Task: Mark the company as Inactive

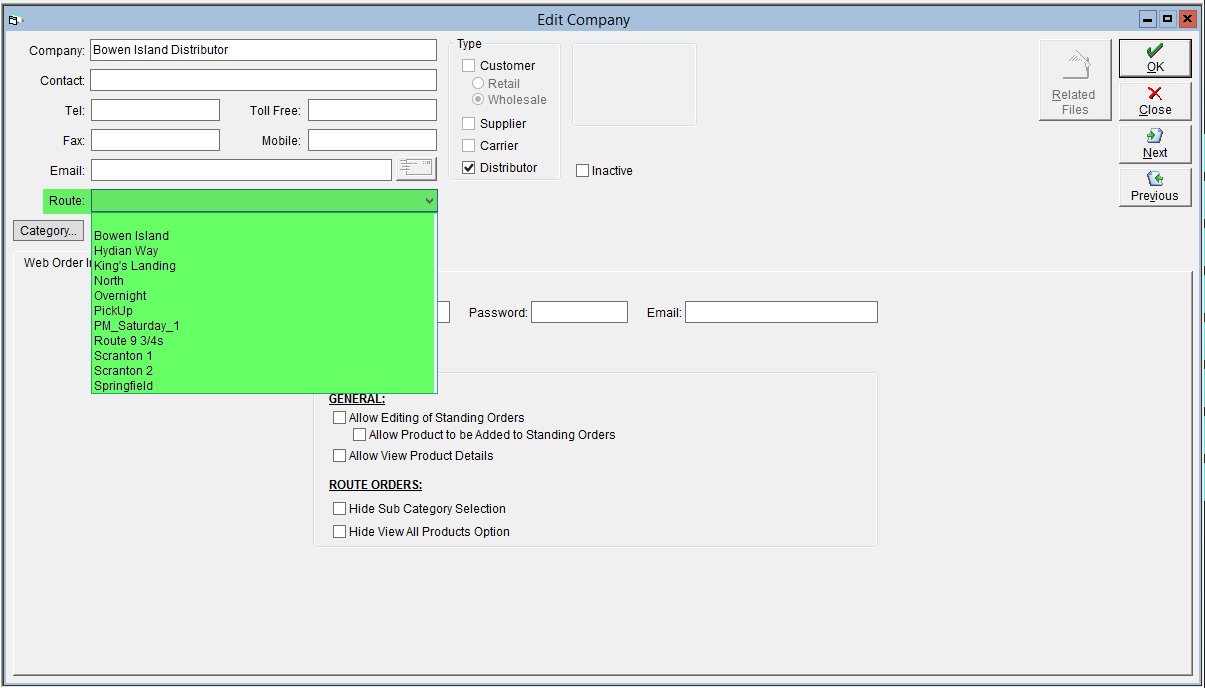Action: tap(582, 171)
